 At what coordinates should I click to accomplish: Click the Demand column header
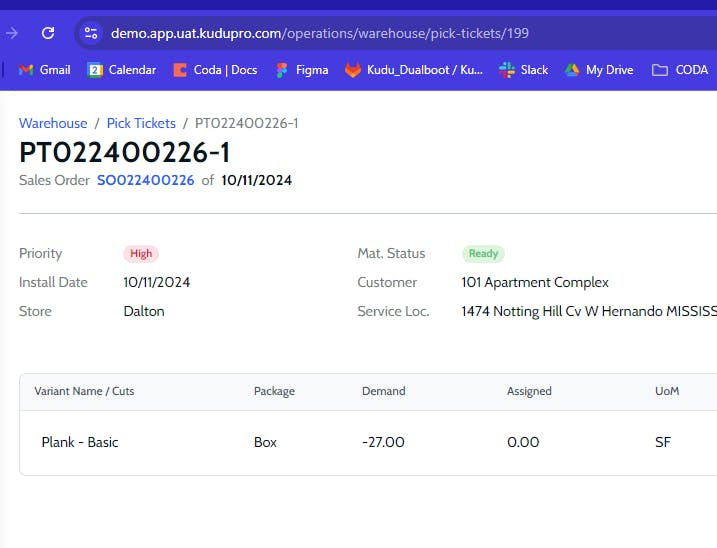(384, 391)
